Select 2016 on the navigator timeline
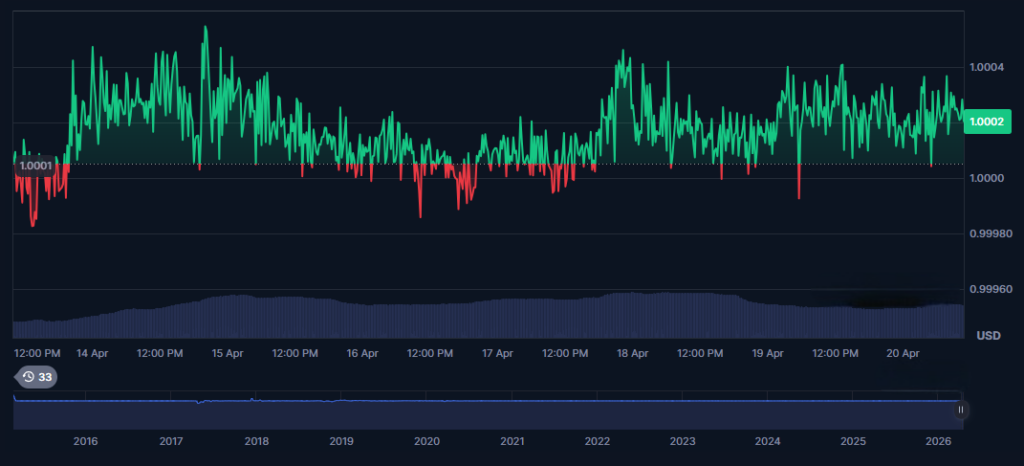Image resolution: width=1024 pixels, height=466 pixels. click(86, 441)
